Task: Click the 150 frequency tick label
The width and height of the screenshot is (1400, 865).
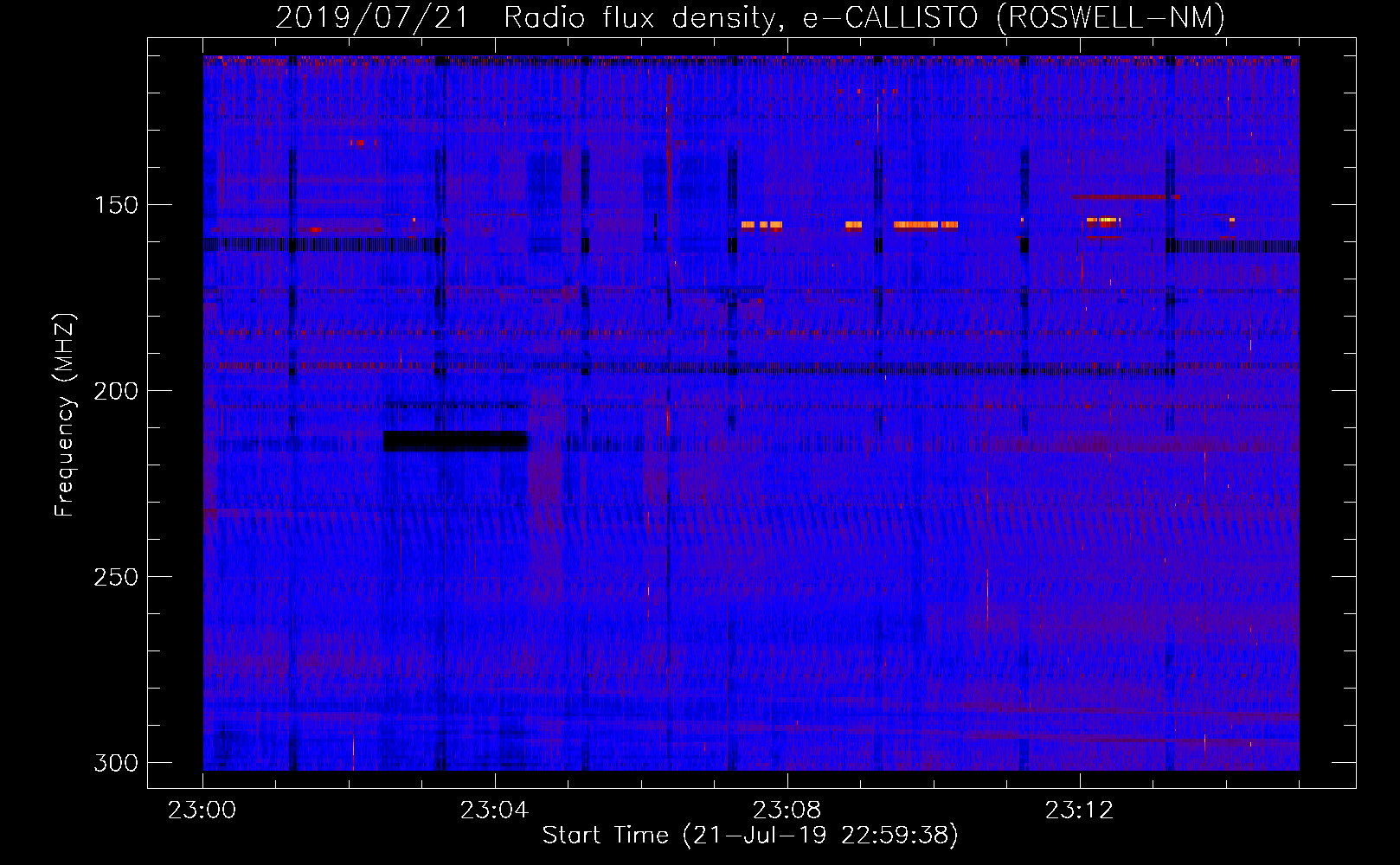Action: click(116, 205)
